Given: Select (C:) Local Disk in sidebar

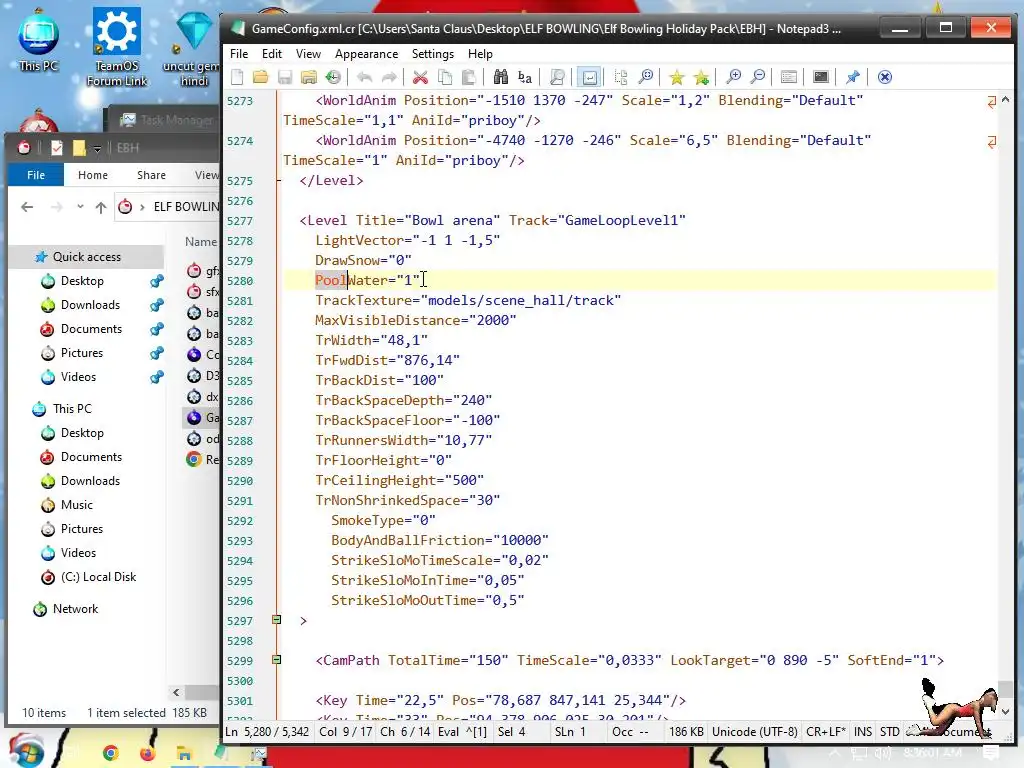Looking at the screenshot, I should click(98, 577).
